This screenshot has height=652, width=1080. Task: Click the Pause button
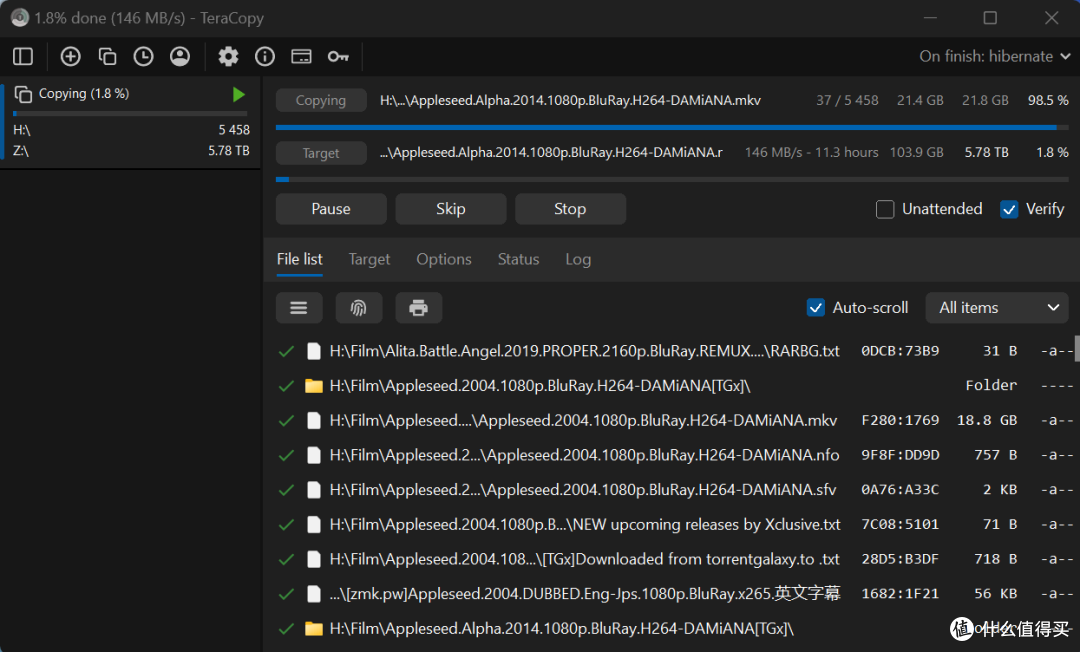(331, 209)
